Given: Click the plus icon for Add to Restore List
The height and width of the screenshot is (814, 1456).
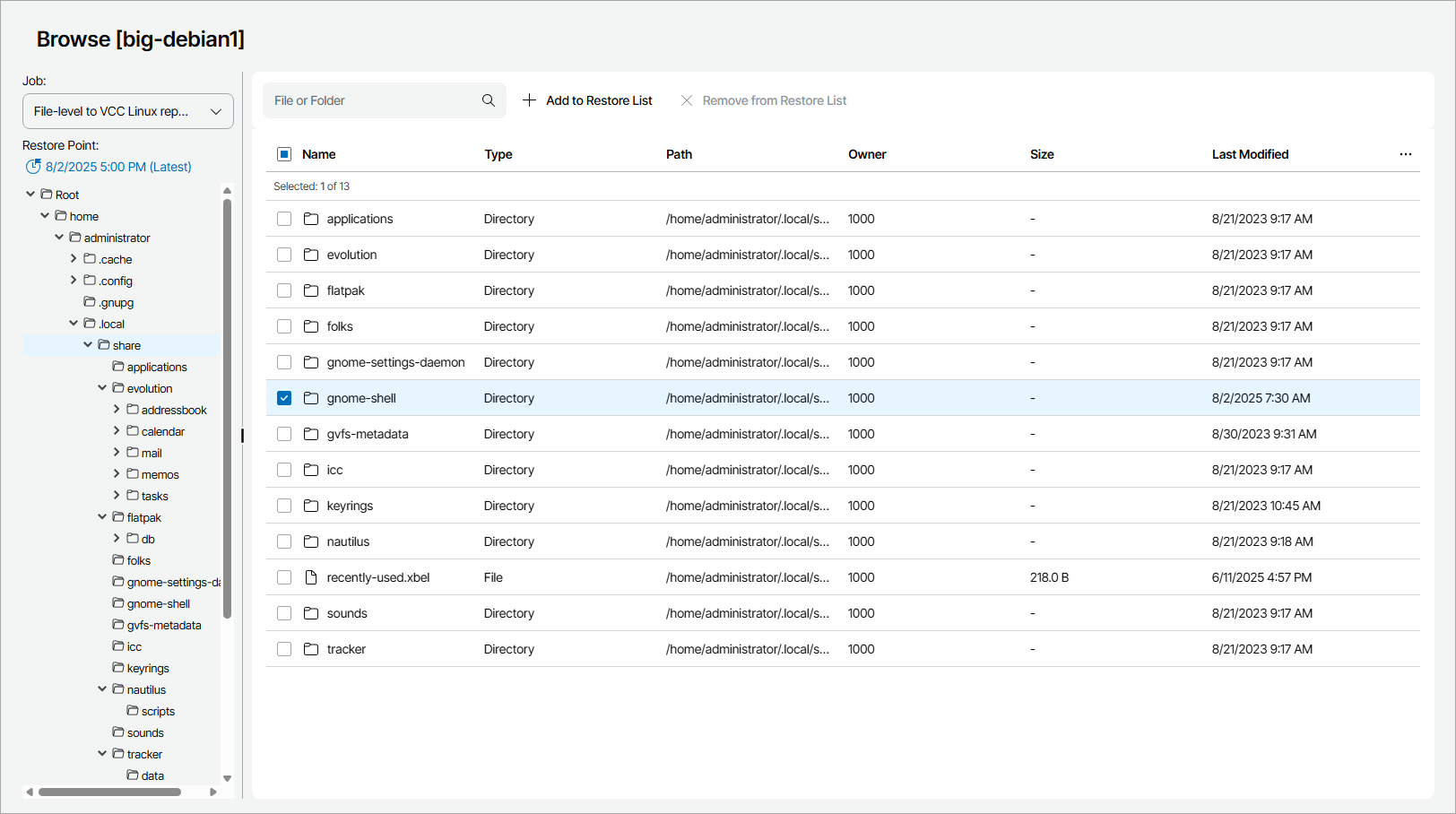Looking at the screenshot, I should pos(530,100).
